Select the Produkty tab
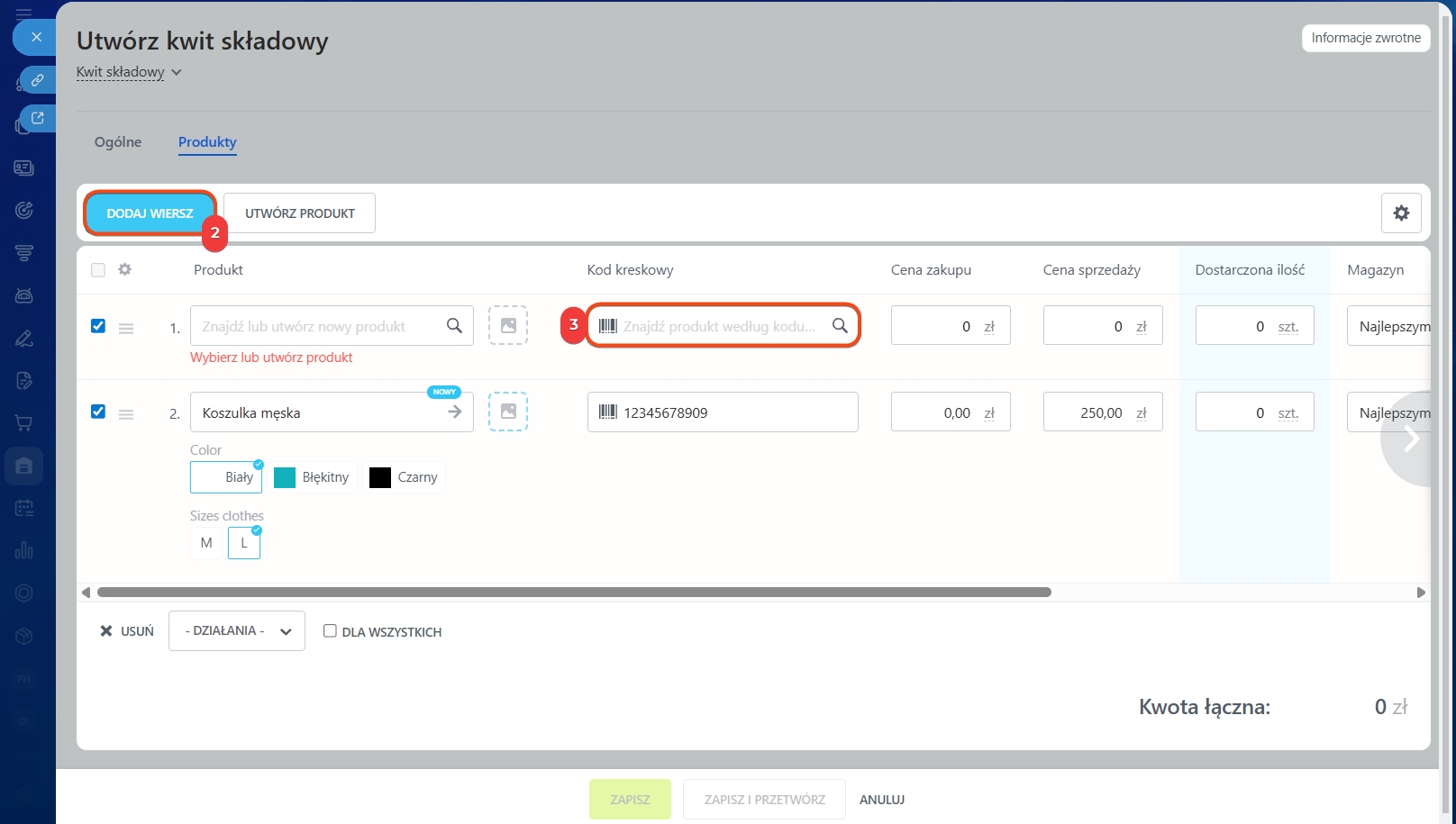Screen dimensions: 1456x824 [207, 142]
